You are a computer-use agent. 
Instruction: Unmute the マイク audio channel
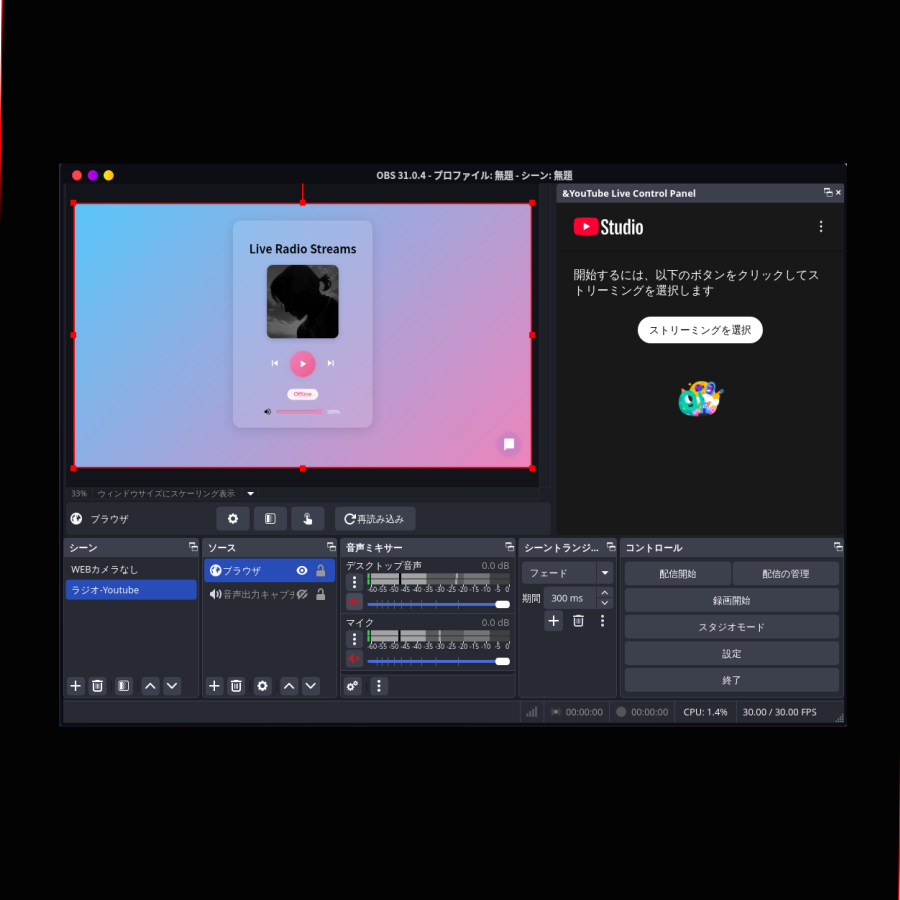tap(353, 658)
